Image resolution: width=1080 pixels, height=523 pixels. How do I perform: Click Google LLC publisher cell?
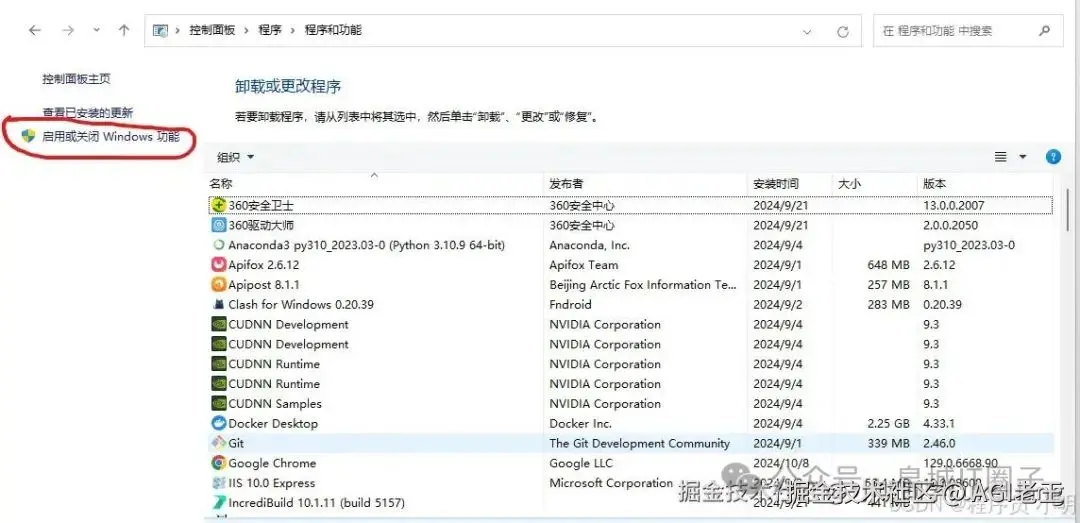pos(581,463)
